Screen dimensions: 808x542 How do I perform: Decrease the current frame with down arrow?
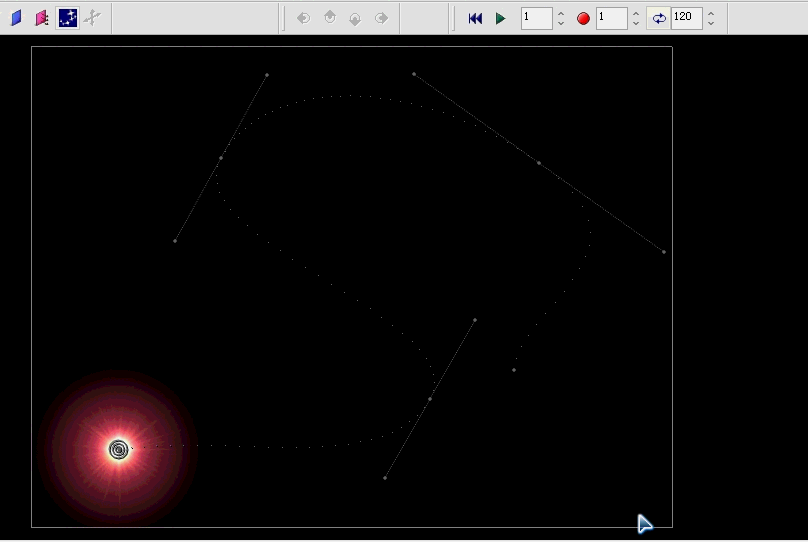(561, 23)
